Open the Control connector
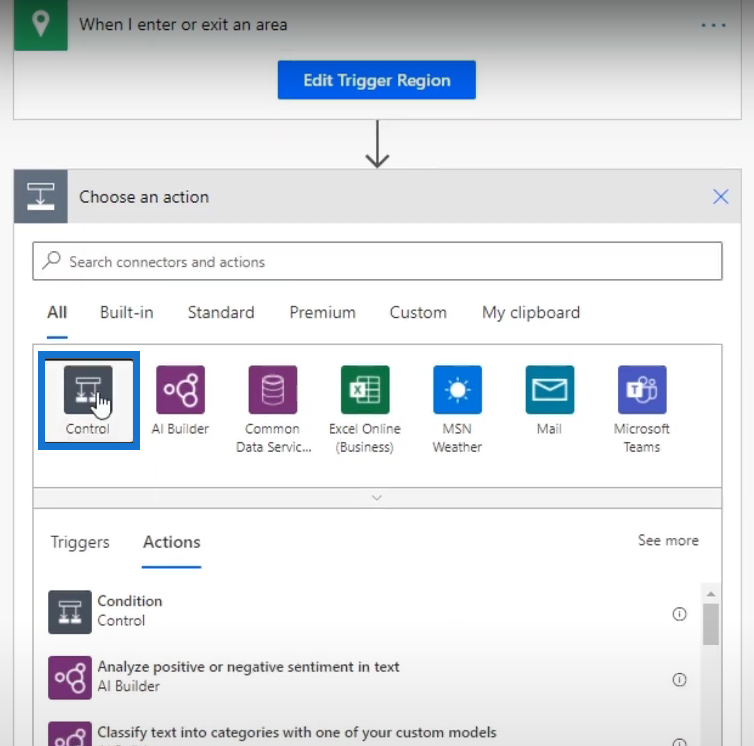This screenshot has width=754, height=746. click(88, 401)
